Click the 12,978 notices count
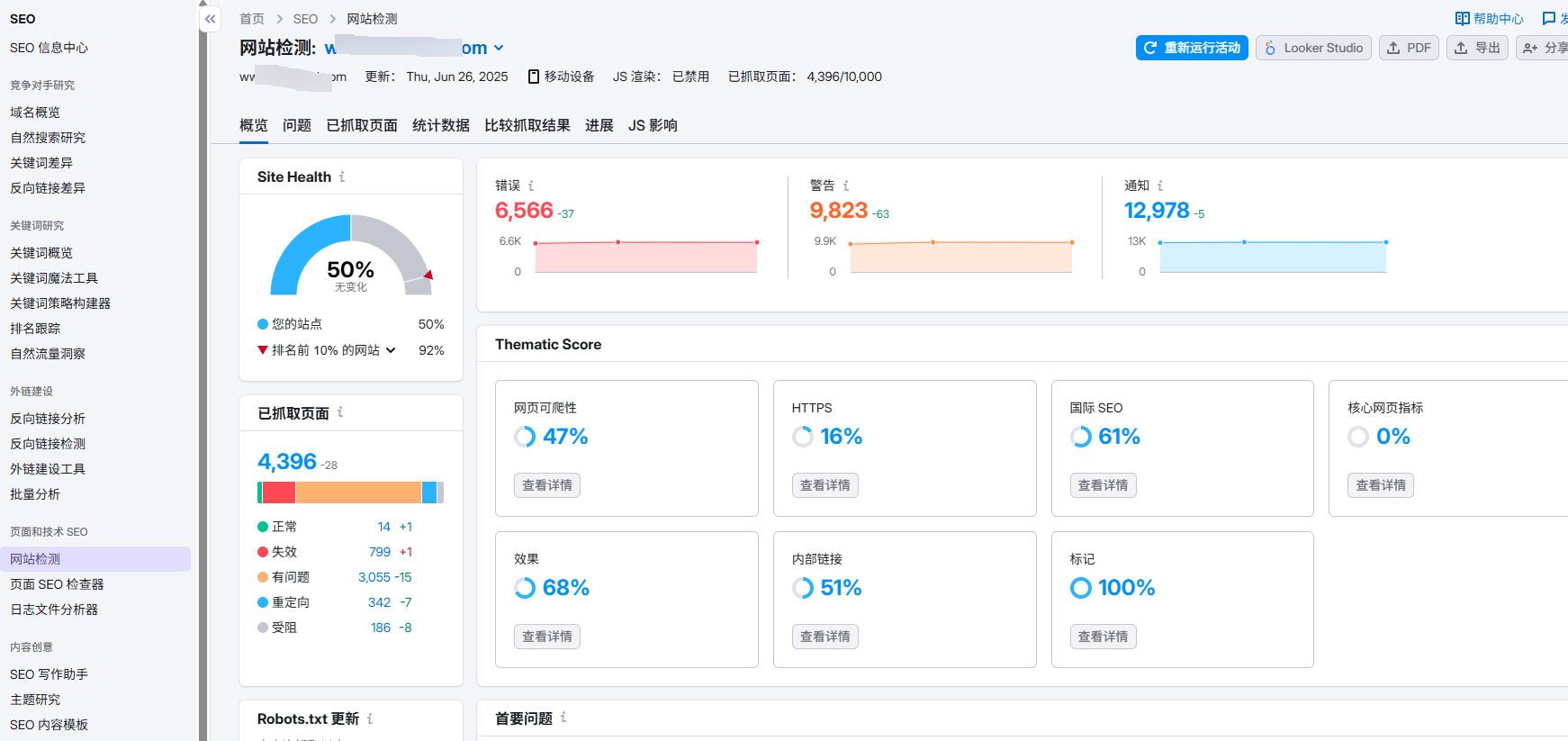 pos(1157,211)
